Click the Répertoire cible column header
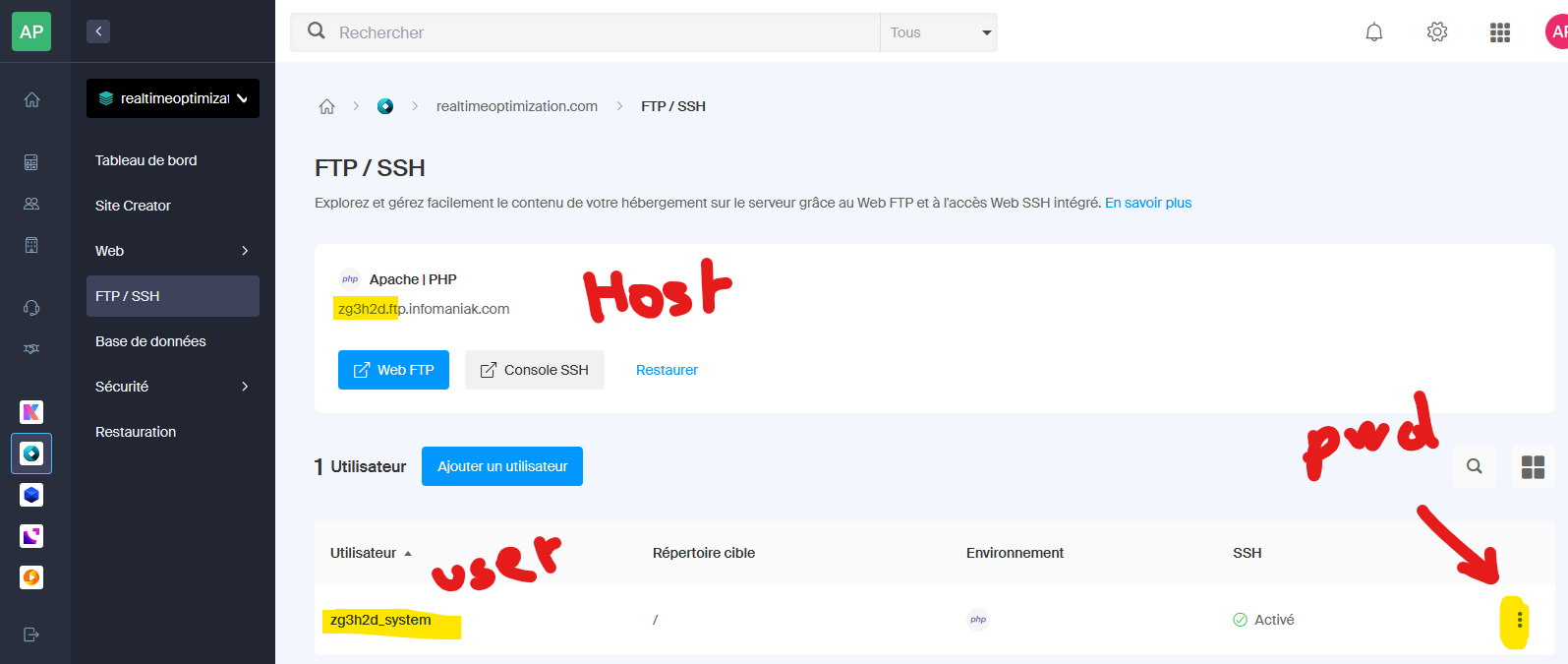This screenshot has height=664, width=1568. tap(704, 553)
